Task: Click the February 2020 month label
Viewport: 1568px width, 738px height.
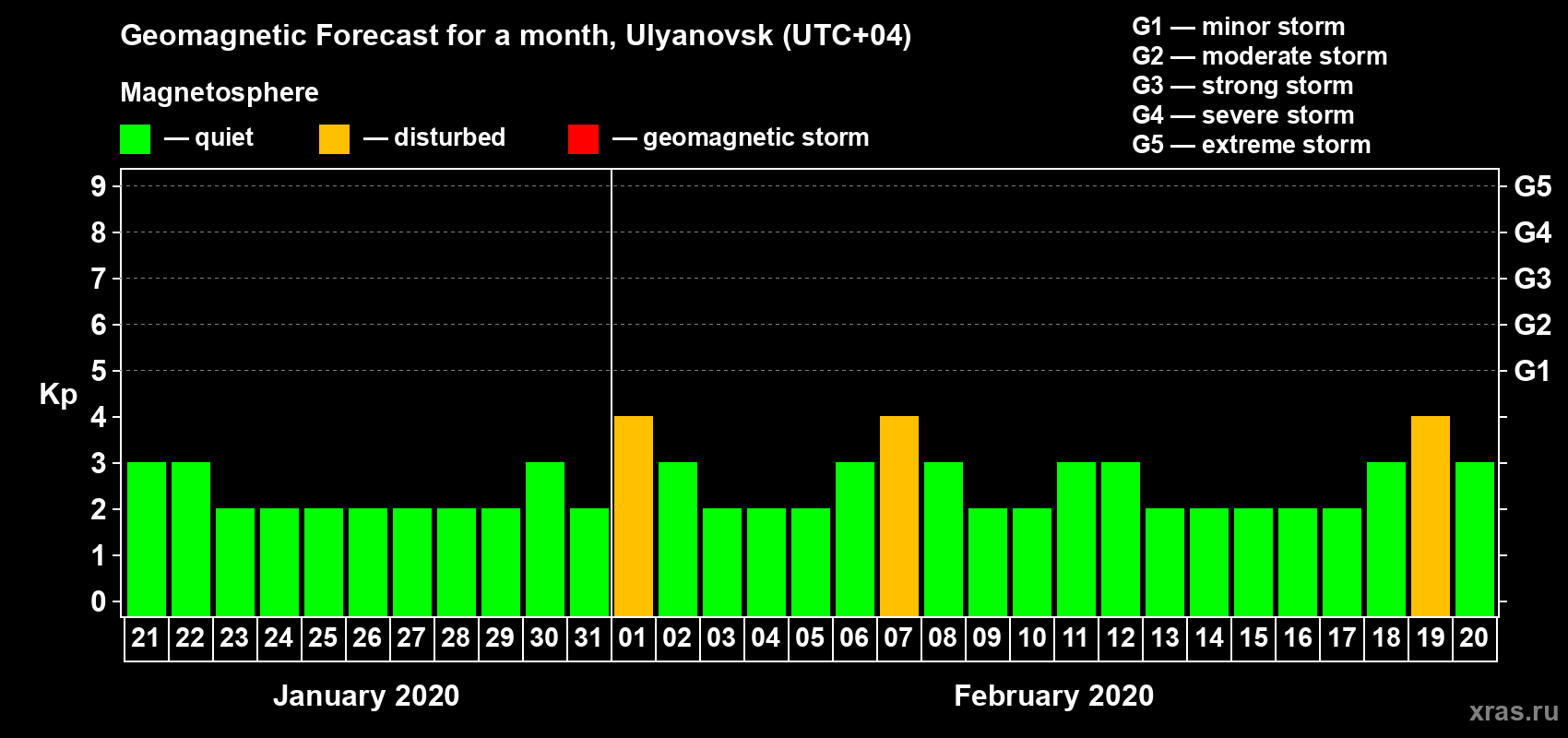Action: click(x=1053, y=696)
